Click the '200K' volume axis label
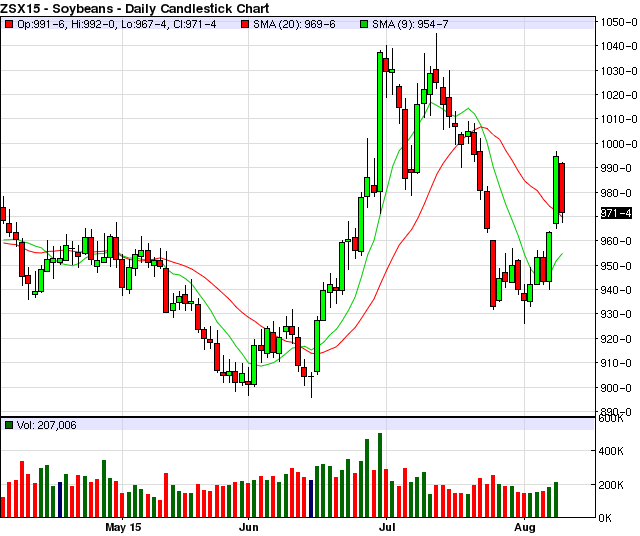The height and width of the screenshot is (536, 640). point(613,485)
